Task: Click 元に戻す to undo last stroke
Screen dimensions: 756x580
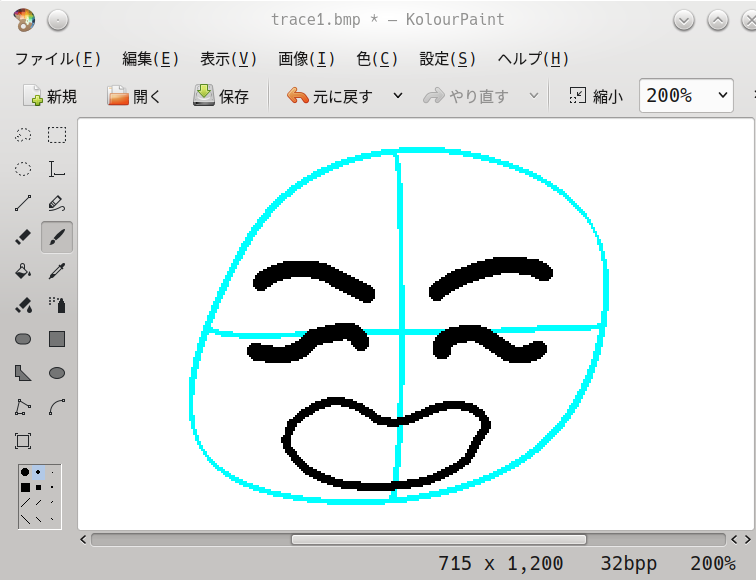Action: [x=330, y=95]
